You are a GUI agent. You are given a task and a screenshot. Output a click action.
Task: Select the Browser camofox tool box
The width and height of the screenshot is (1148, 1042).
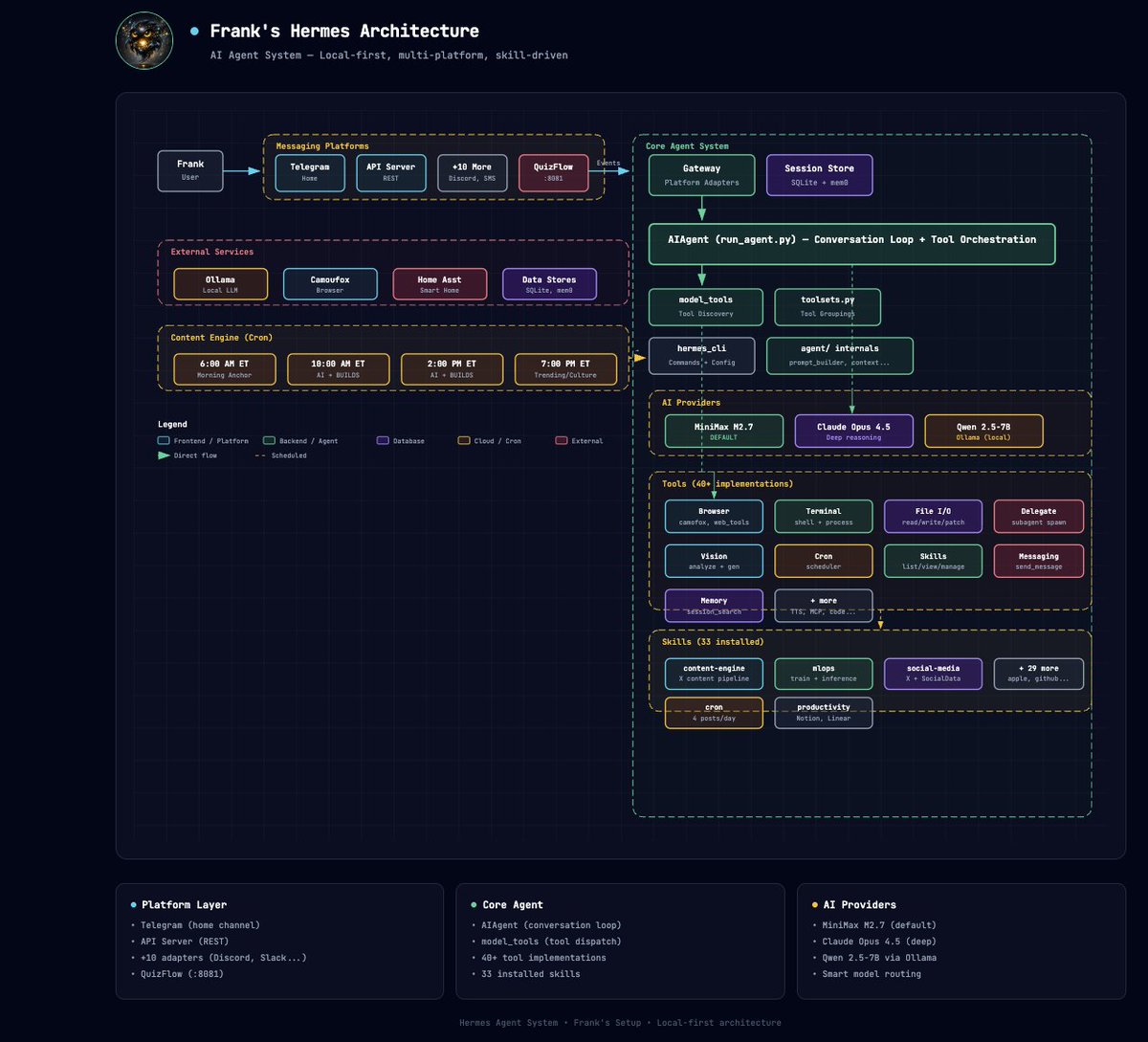click(x=714, y=517)
